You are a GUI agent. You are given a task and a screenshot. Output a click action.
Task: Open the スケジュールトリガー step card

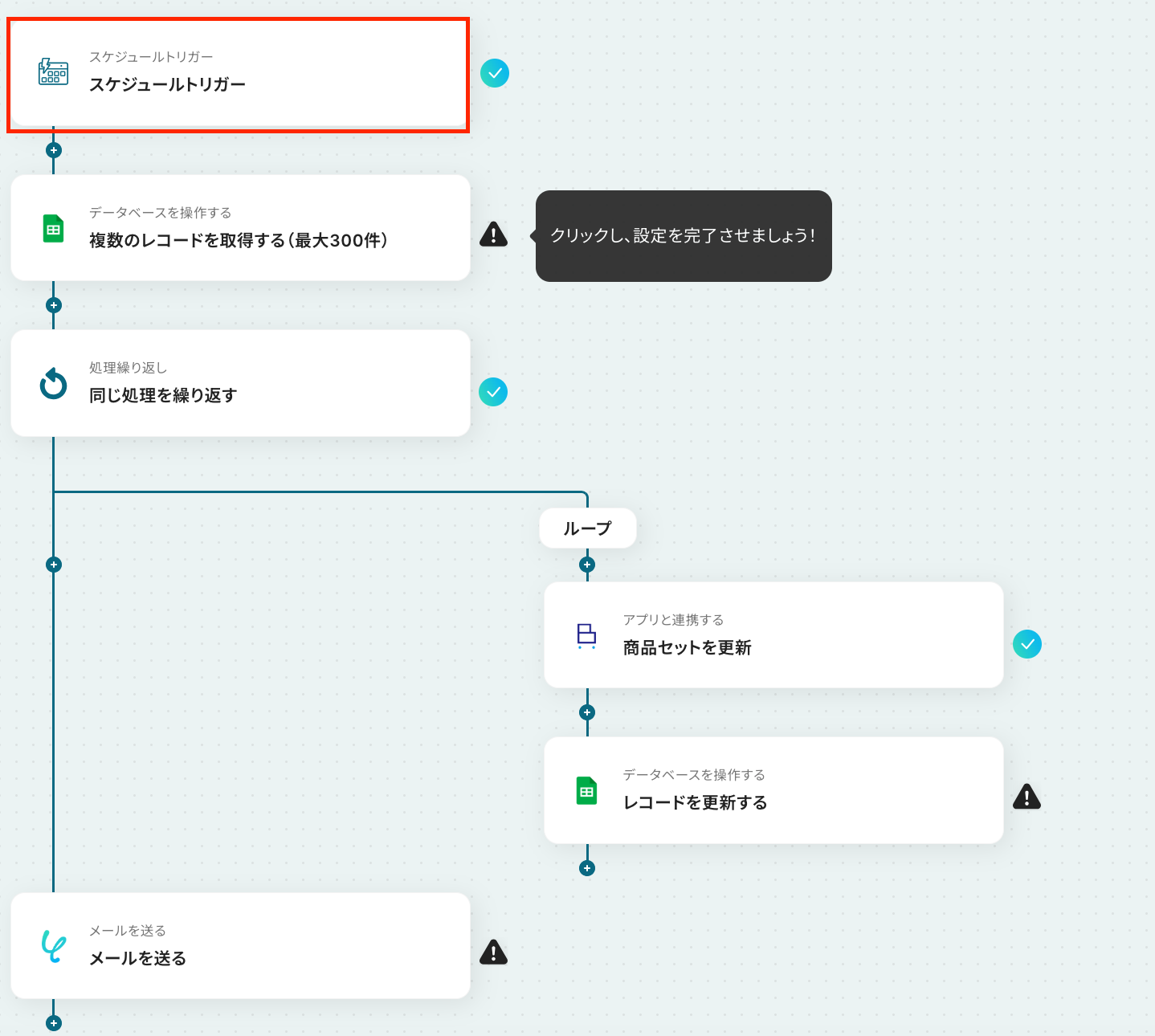[239, 73]
